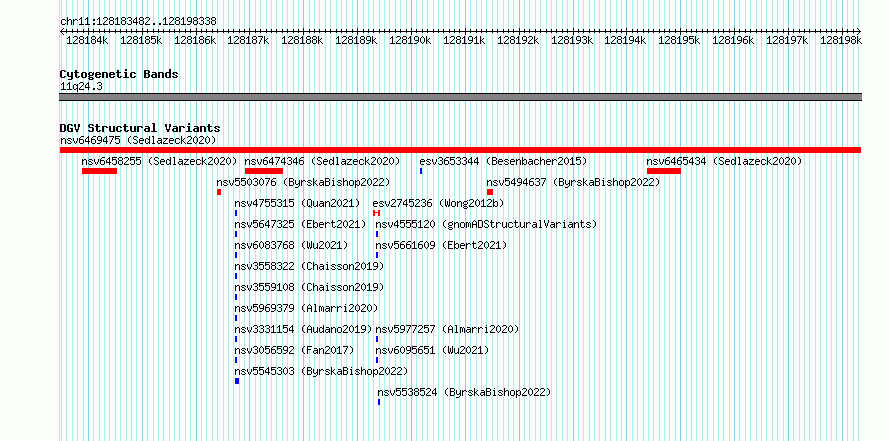Image resolution: width=890 pixels, height=441 pixels.
Task: Click blue marker beneath nsv5538524
Action: [x=379, y=402]
